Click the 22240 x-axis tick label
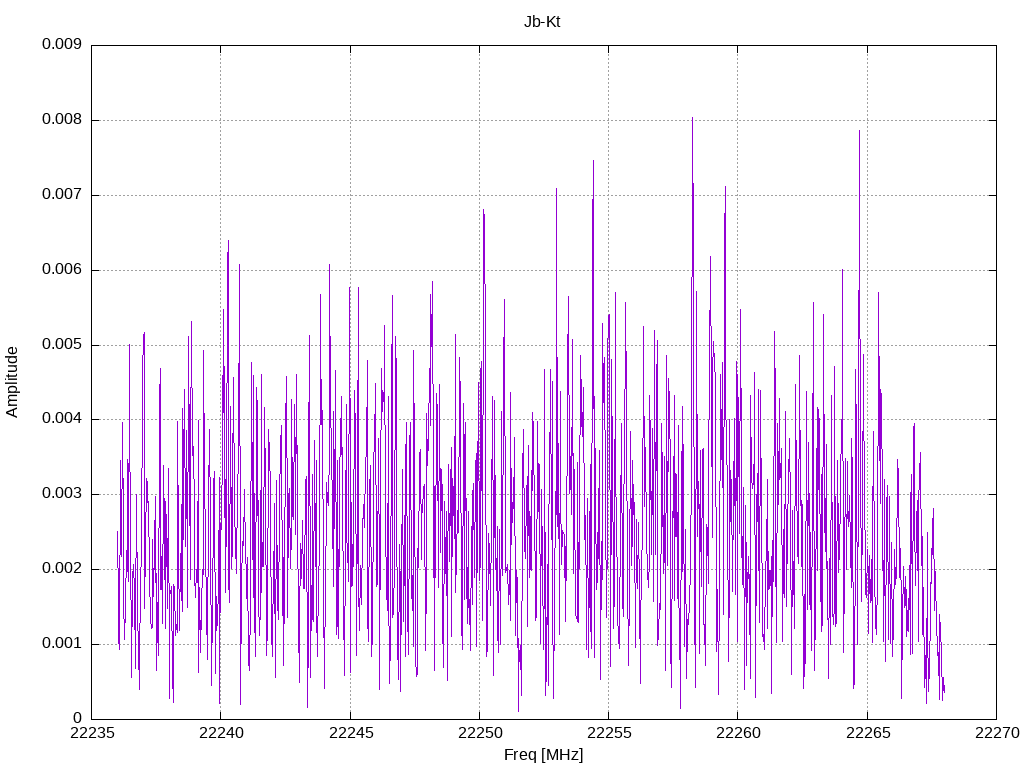The height and width of the screenshot is (768, 1024). pyautogui.click(x=221, y=733)
